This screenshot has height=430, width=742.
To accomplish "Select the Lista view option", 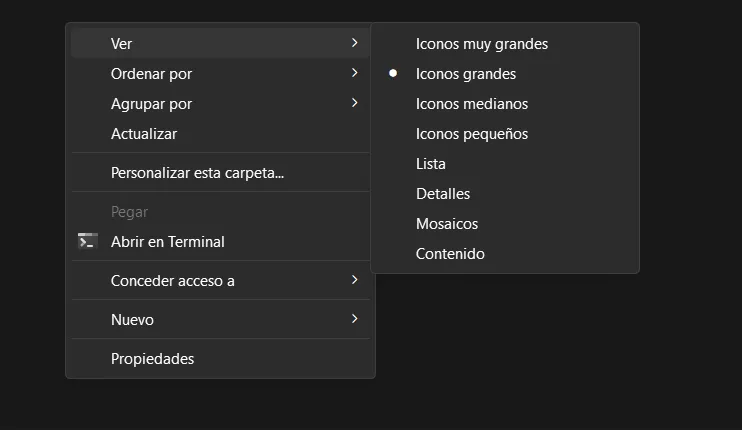I will [431, 164].
